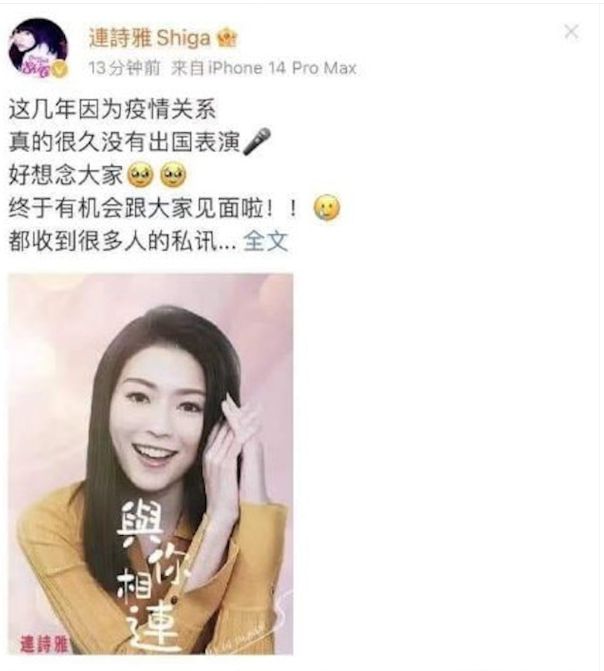This screenshot has height=671, width=604.
Task: Click the yellow verified badge on avatar
Action: tap(60, 69)
